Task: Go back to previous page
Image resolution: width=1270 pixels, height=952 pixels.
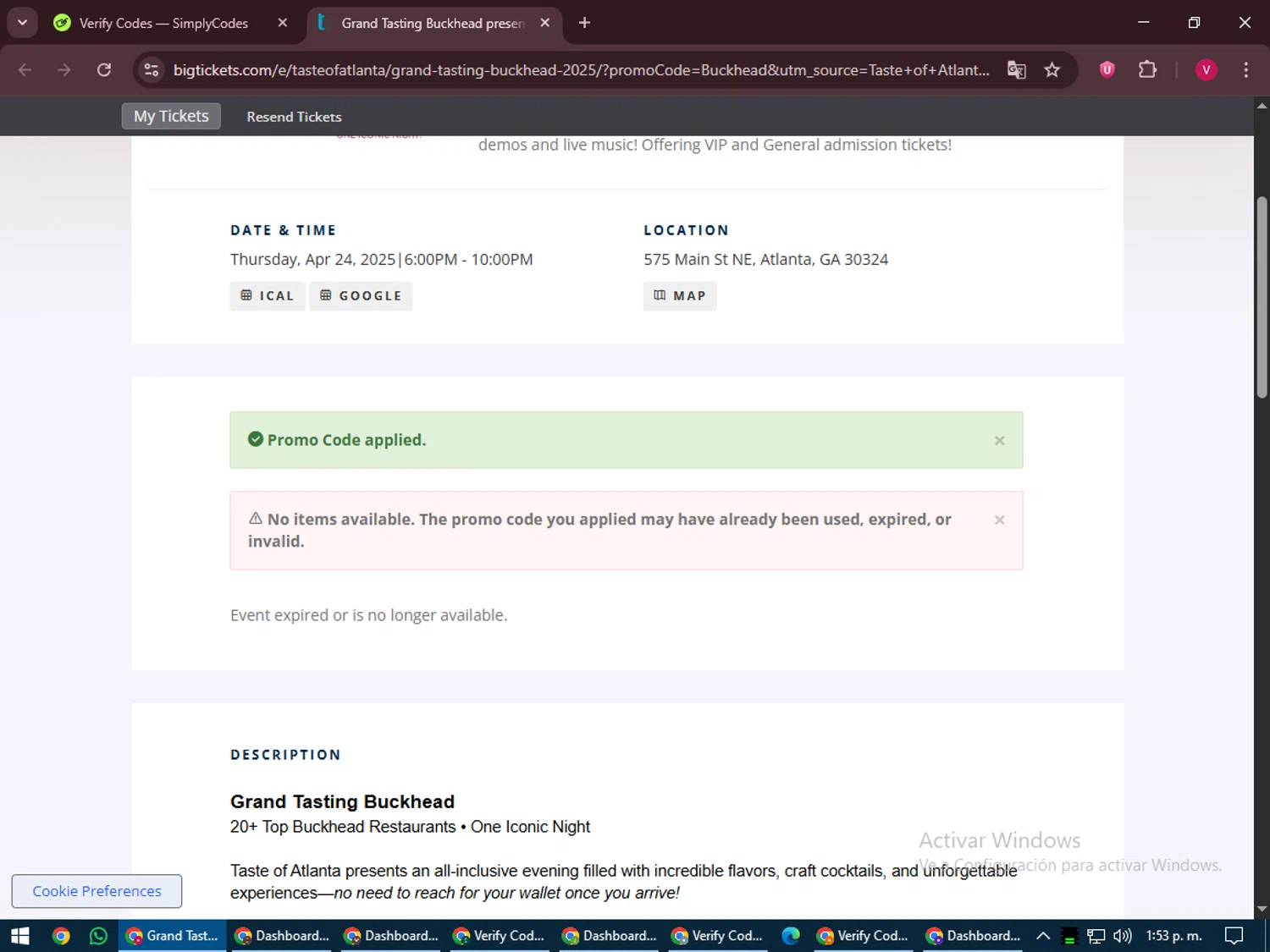Action: point(25,69)
